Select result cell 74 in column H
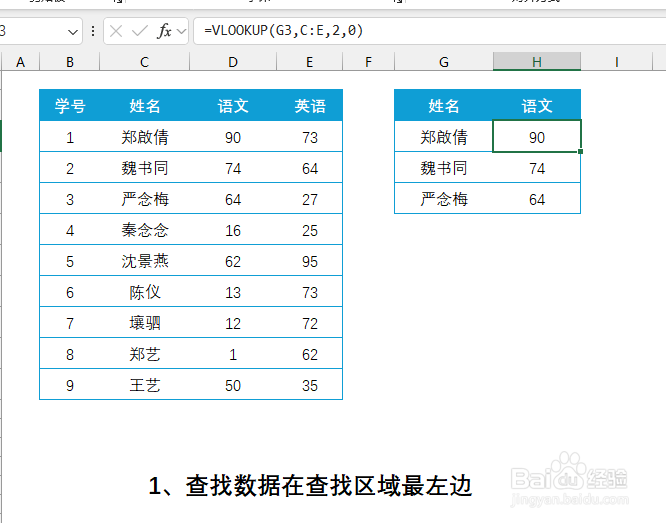Image resolution: width=666 pixels, height=523 pixels. (537, 168)
